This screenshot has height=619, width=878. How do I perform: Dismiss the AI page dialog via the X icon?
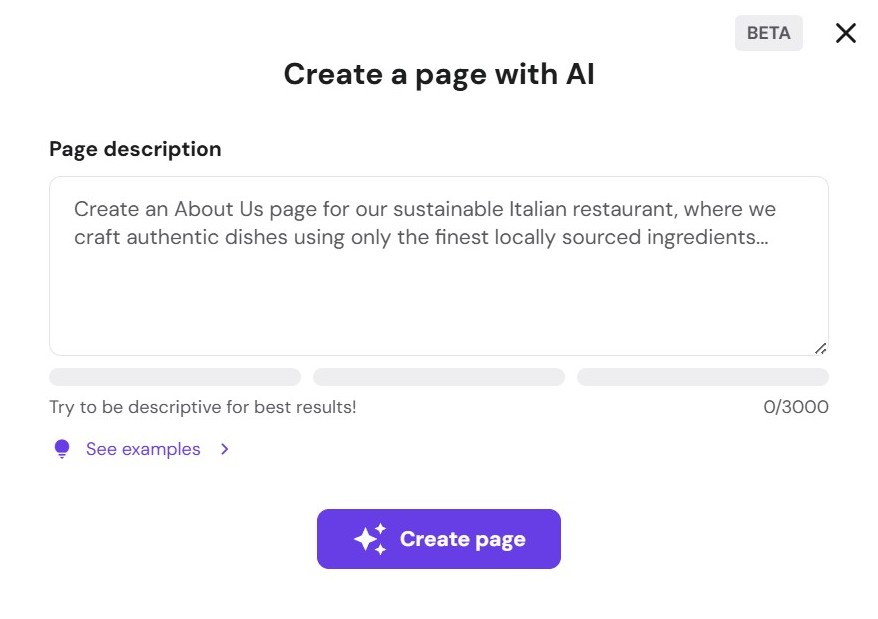coord(845,33)
